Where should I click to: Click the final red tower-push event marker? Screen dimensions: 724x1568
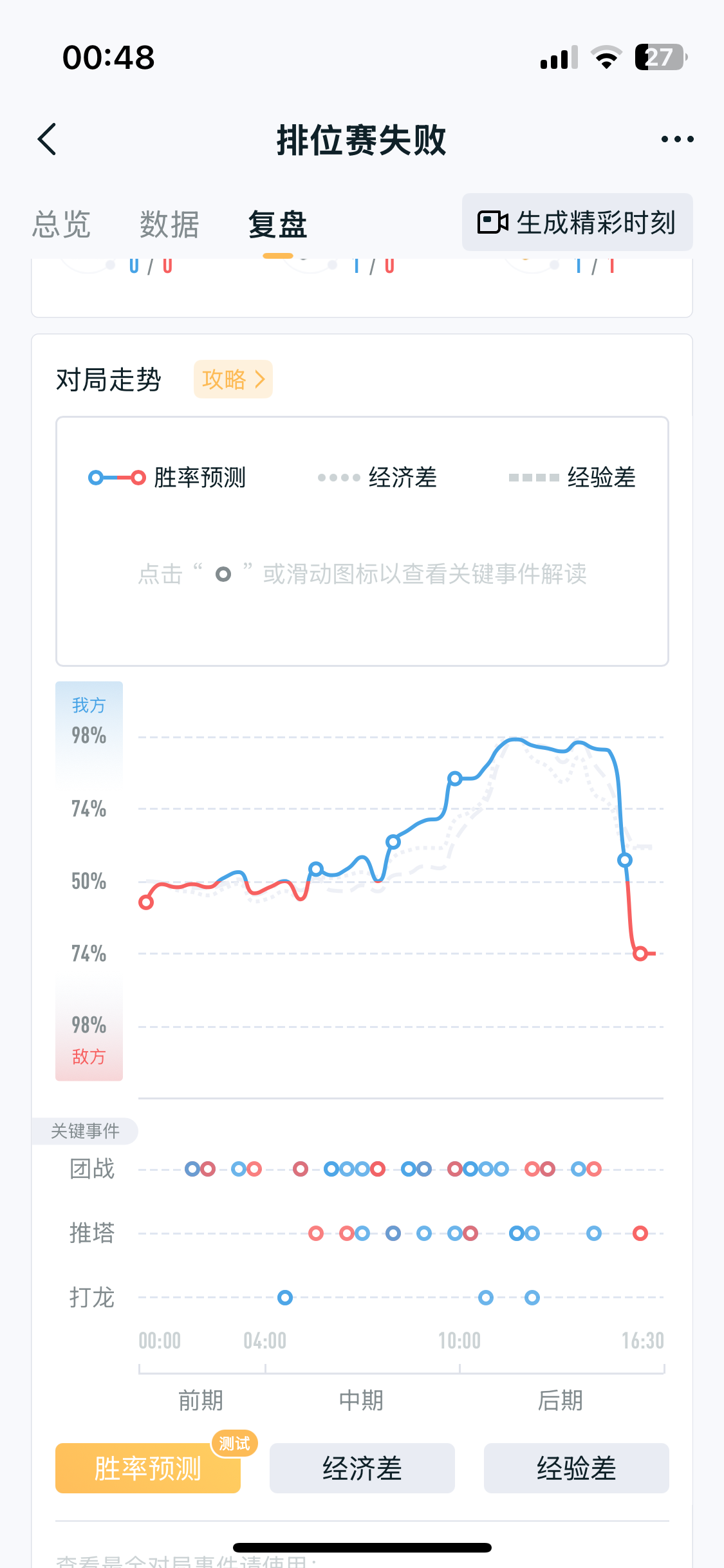(640, 1233)
